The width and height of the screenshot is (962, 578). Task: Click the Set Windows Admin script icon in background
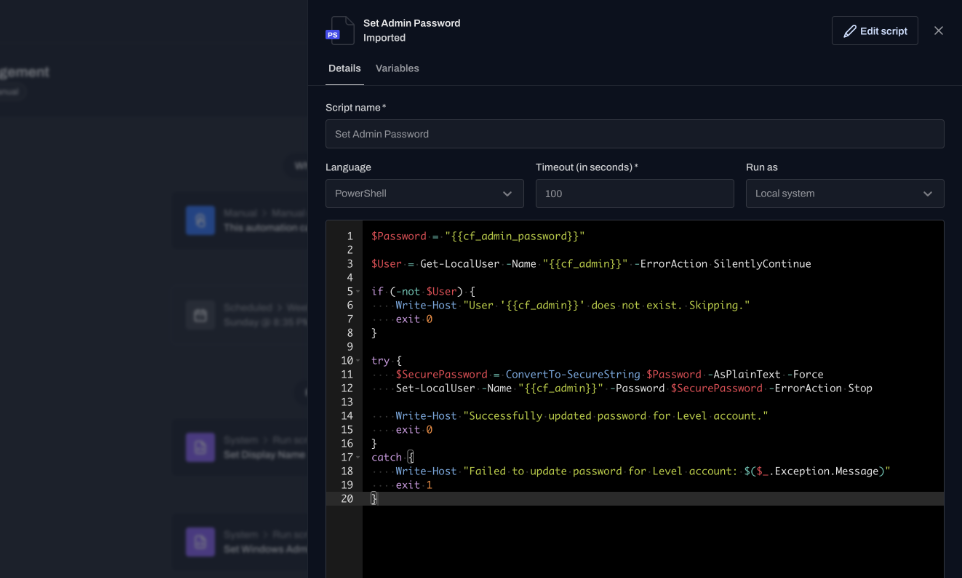click(200, 542)
